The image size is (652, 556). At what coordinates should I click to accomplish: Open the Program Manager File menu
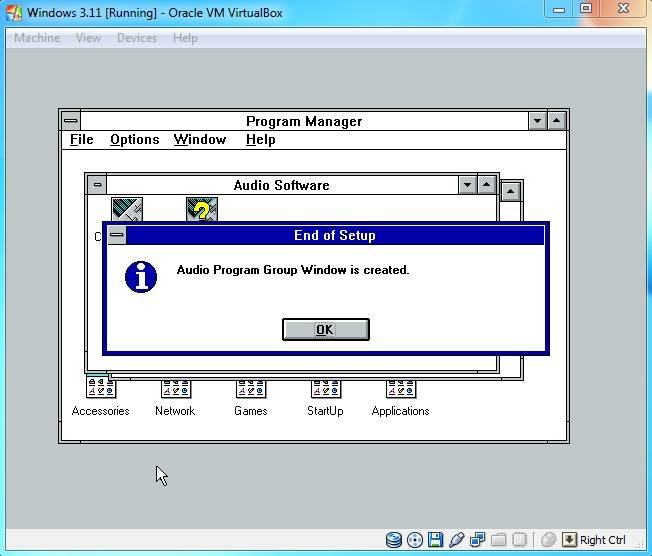(82, 140)
